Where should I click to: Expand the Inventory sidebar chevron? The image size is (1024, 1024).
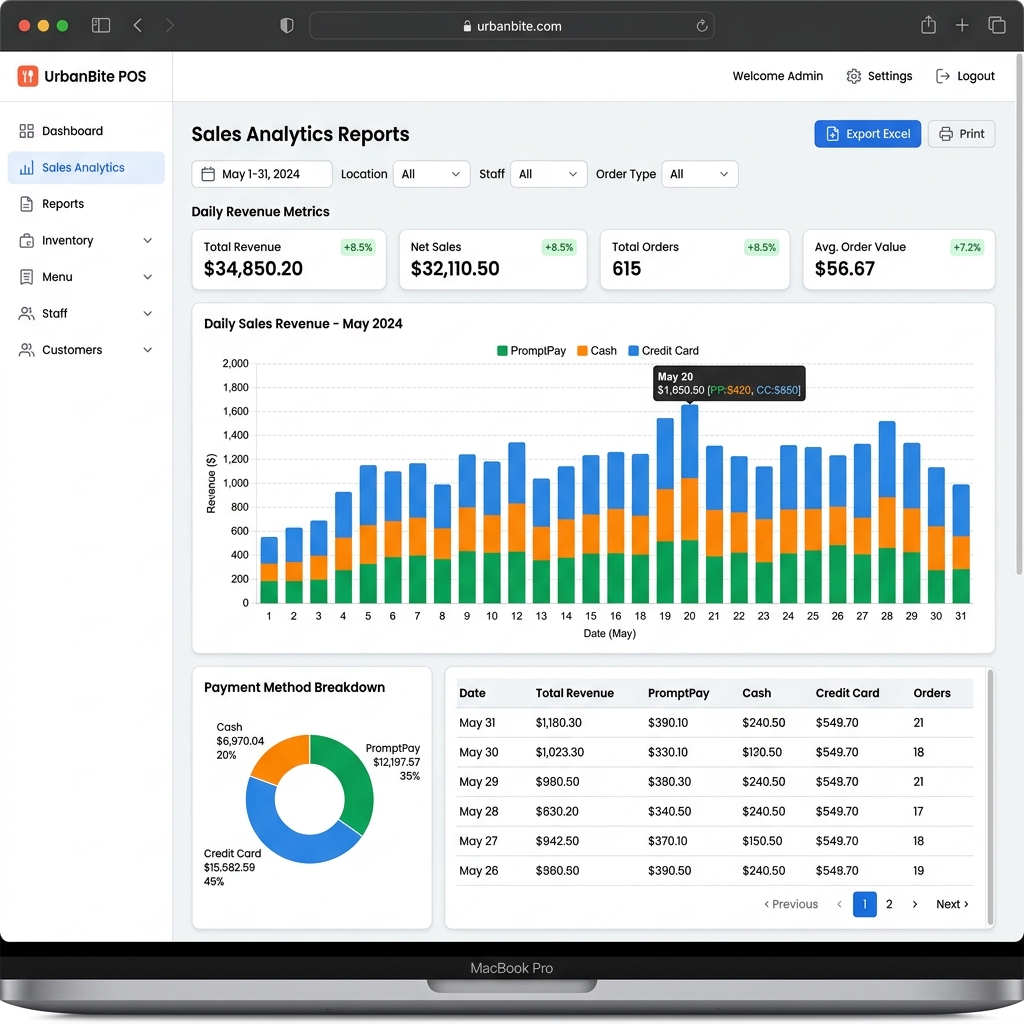(148, 241)
